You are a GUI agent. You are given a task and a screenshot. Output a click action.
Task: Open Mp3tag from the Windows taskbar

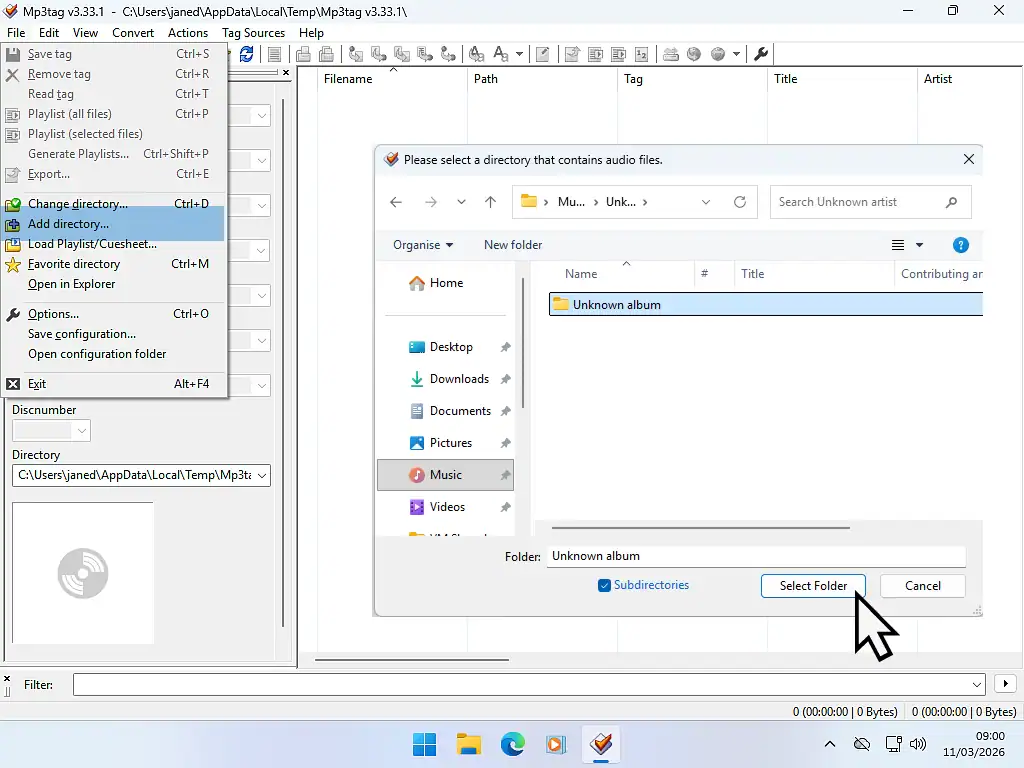pyautogui.click(x=600, y=744)
